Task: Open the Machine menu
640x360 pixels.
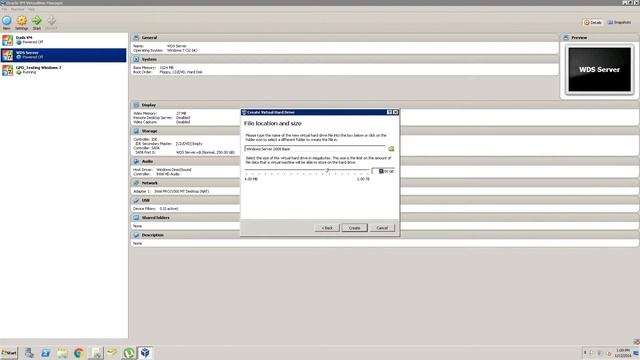Action: pyautogui.click(x=18, y=9)
